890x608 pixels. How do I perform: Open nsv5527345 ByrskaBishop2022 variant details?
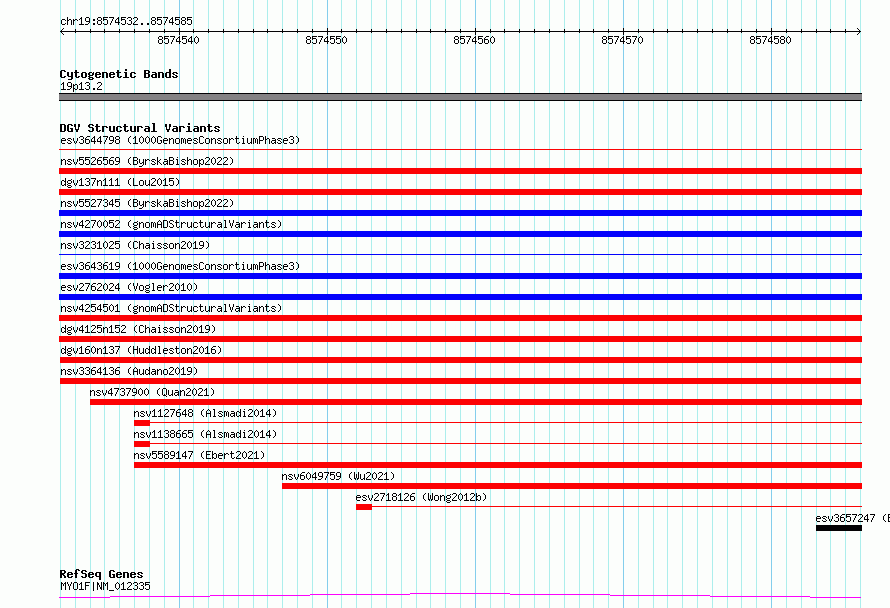(147, 203)
